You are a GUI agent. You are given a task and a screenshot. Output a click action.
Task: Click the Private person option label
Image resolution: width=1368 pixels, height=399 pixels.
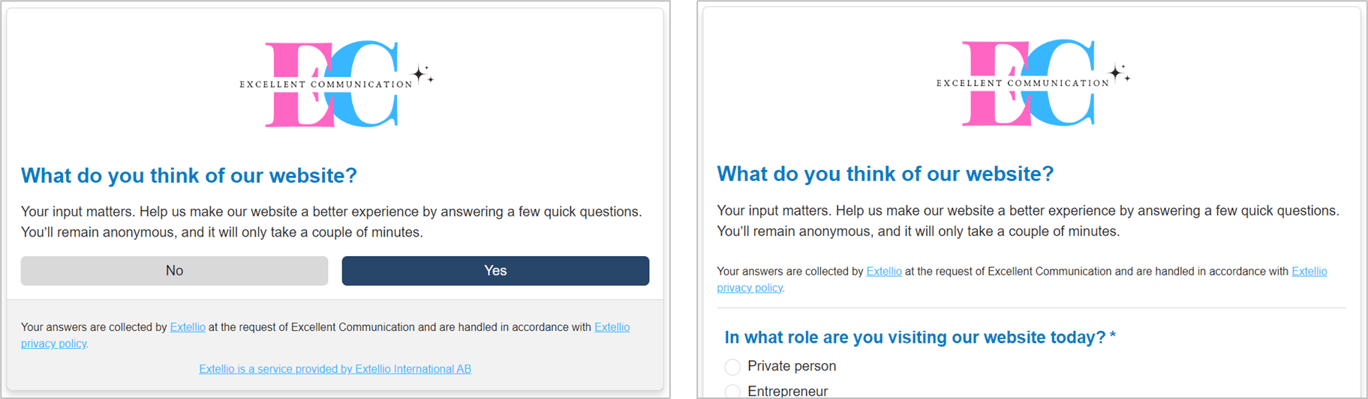point(792,366)
